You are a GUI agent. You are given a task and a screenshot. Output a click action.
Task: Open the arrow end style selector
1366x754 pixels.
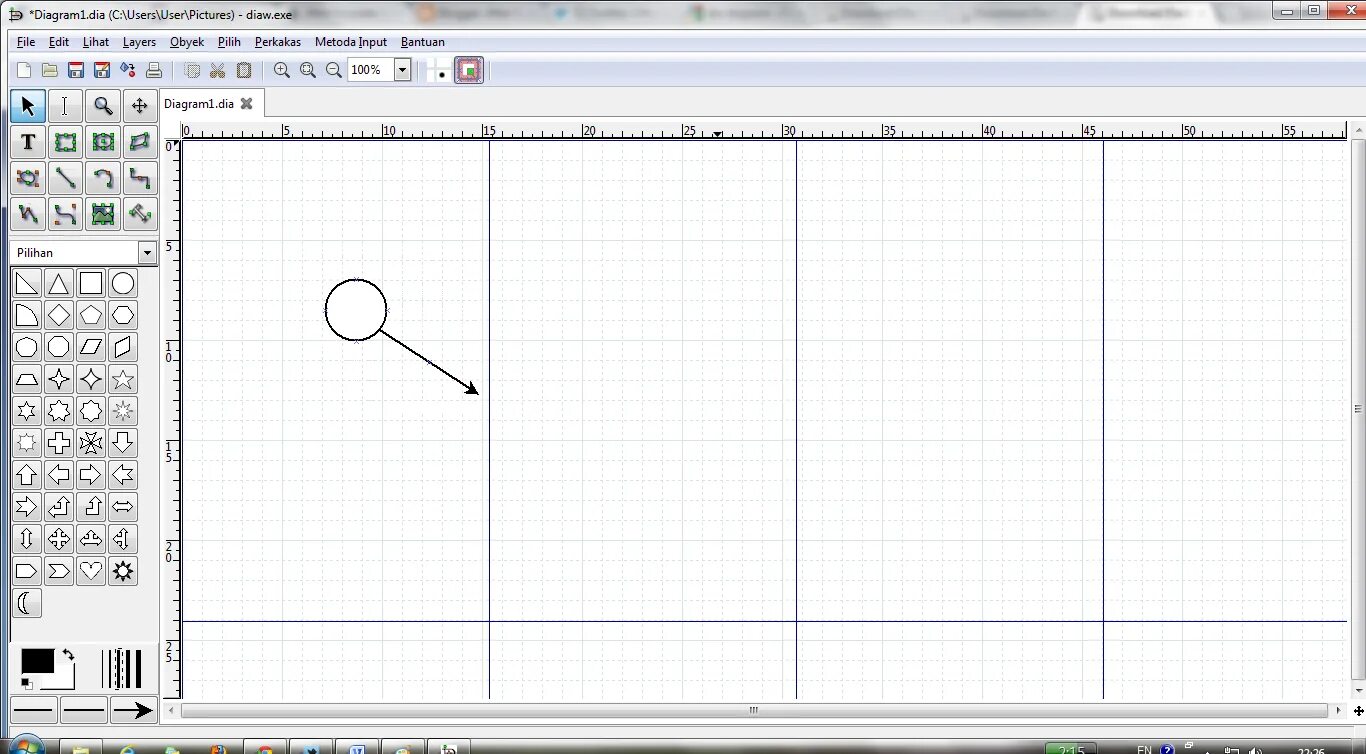click(133, 709)
